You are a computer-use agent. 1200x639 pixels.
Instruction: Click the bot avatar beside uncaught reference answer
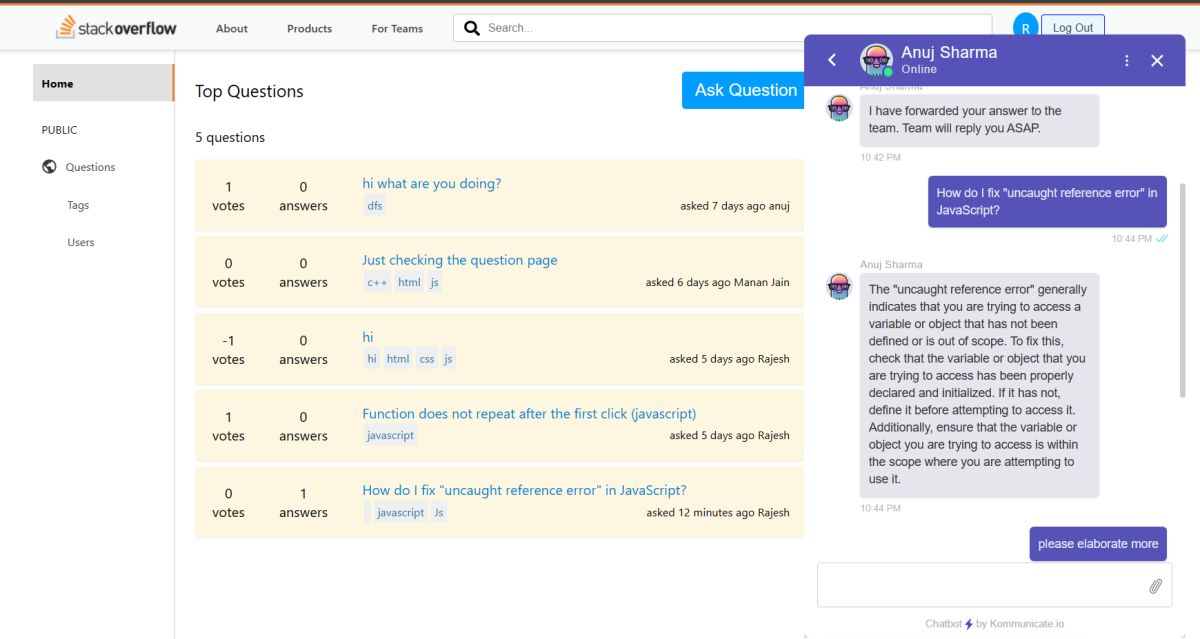(x=839, y=287)
